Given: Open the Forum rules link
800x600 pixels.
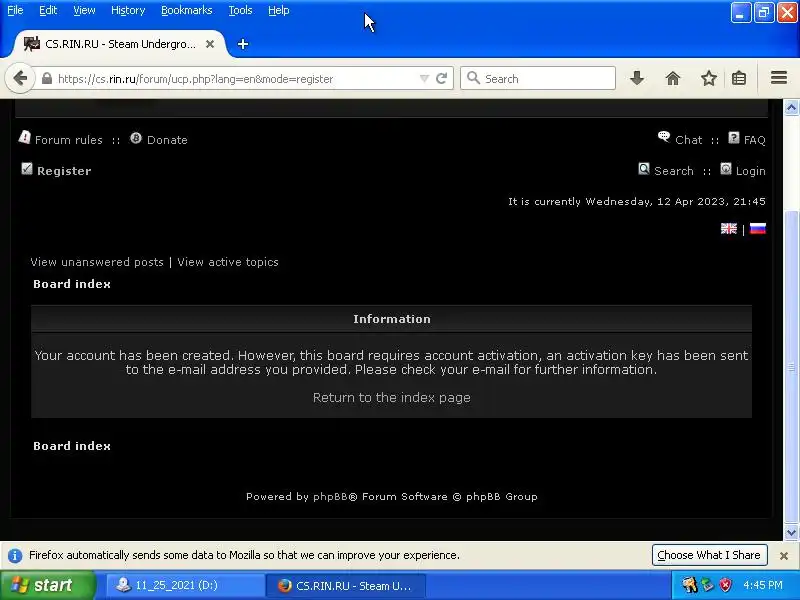Looking at the screenshot, I should pyautogui.click(x=68, y=140).
